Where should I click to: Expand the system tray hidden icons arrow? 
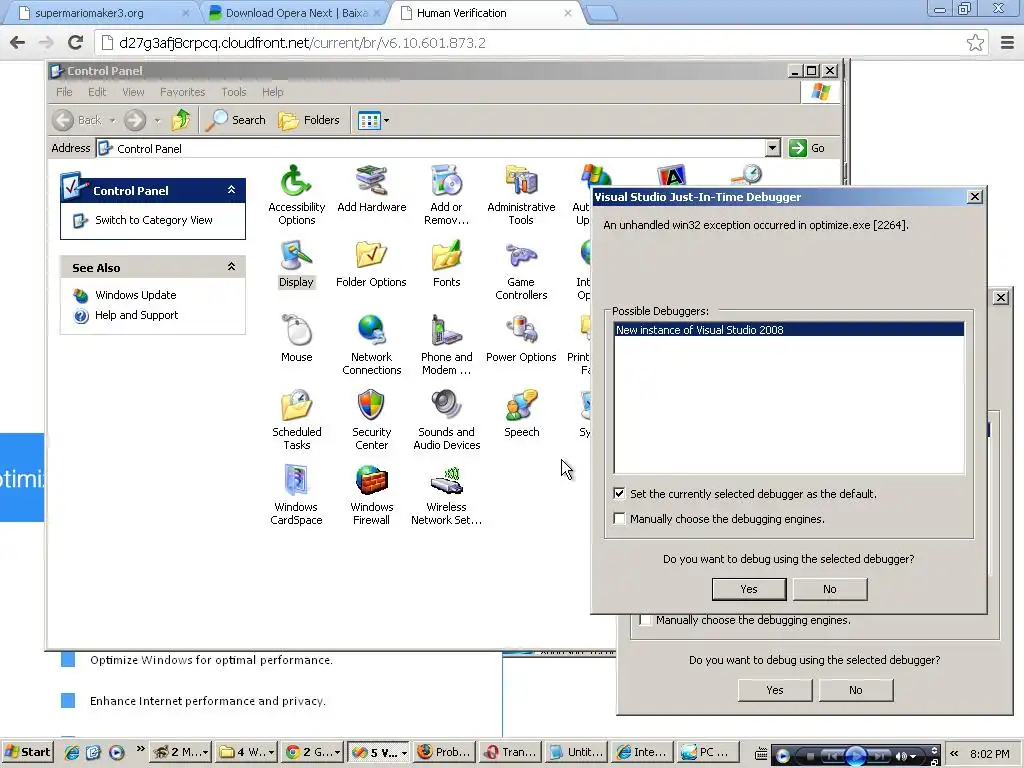954,753
